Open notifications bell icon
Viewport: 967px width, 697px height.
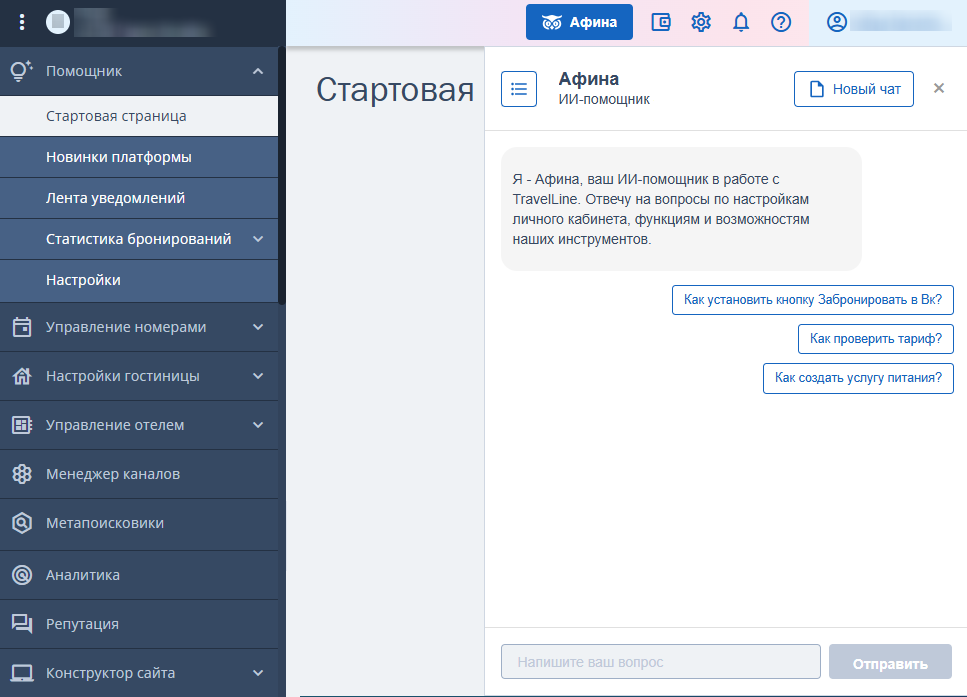coord(741,22)
